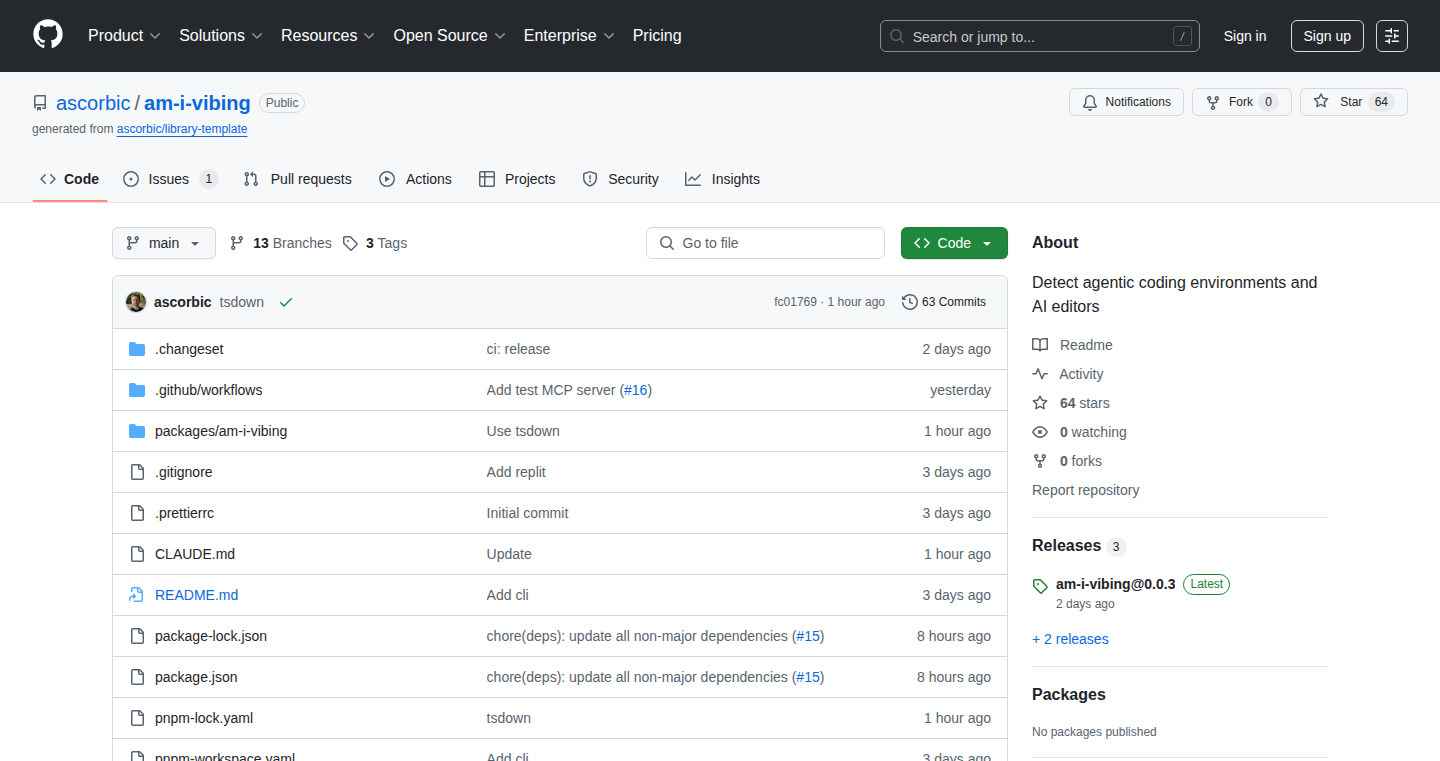Screen dimensions: 1440x761
Task: View the 63 Commits history
Action: pos(944,302)
